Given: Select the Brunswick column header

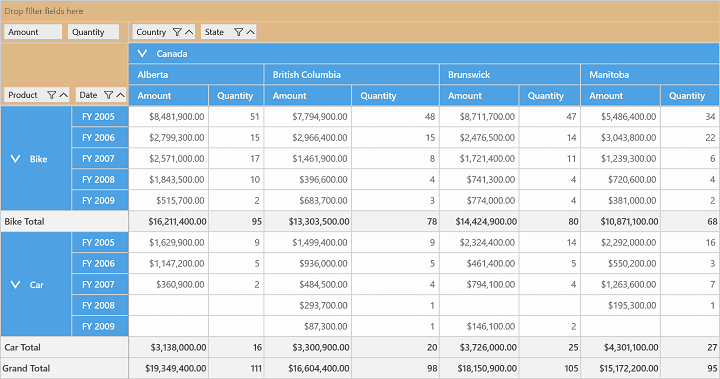Looking at the screenshot, I should coord(510,75).
